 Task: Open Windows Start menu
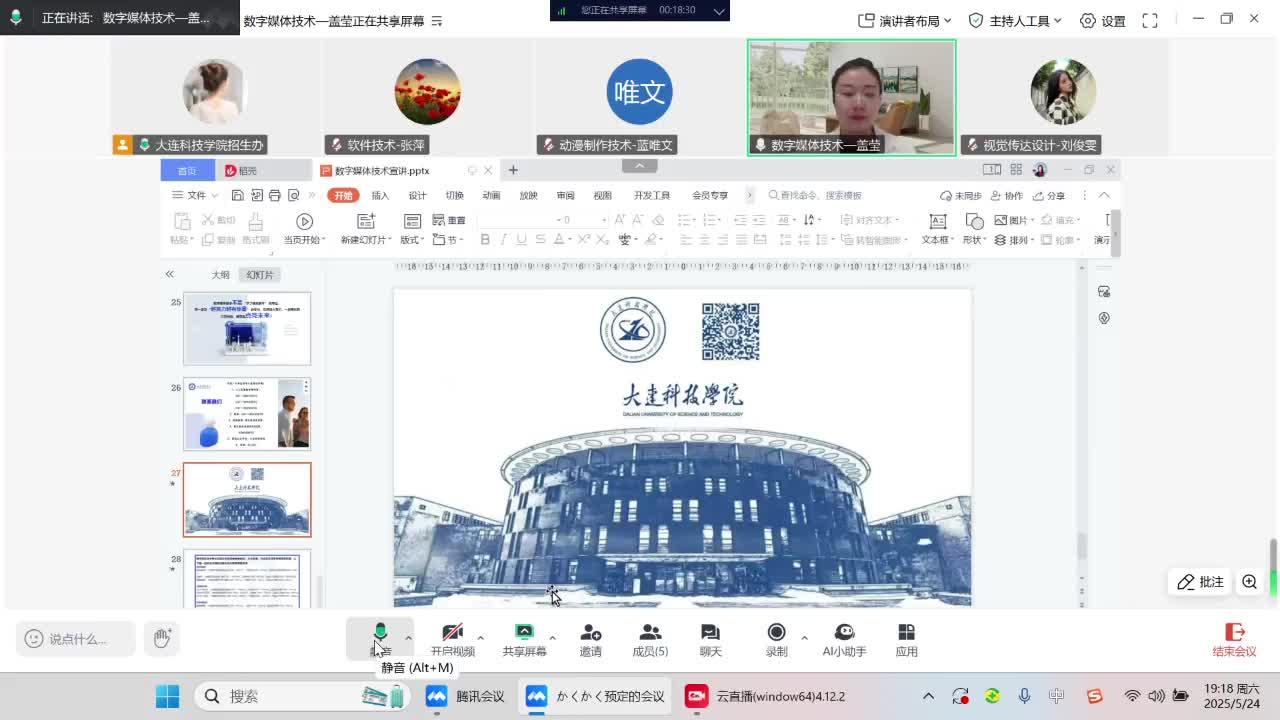tap(167, 696)
